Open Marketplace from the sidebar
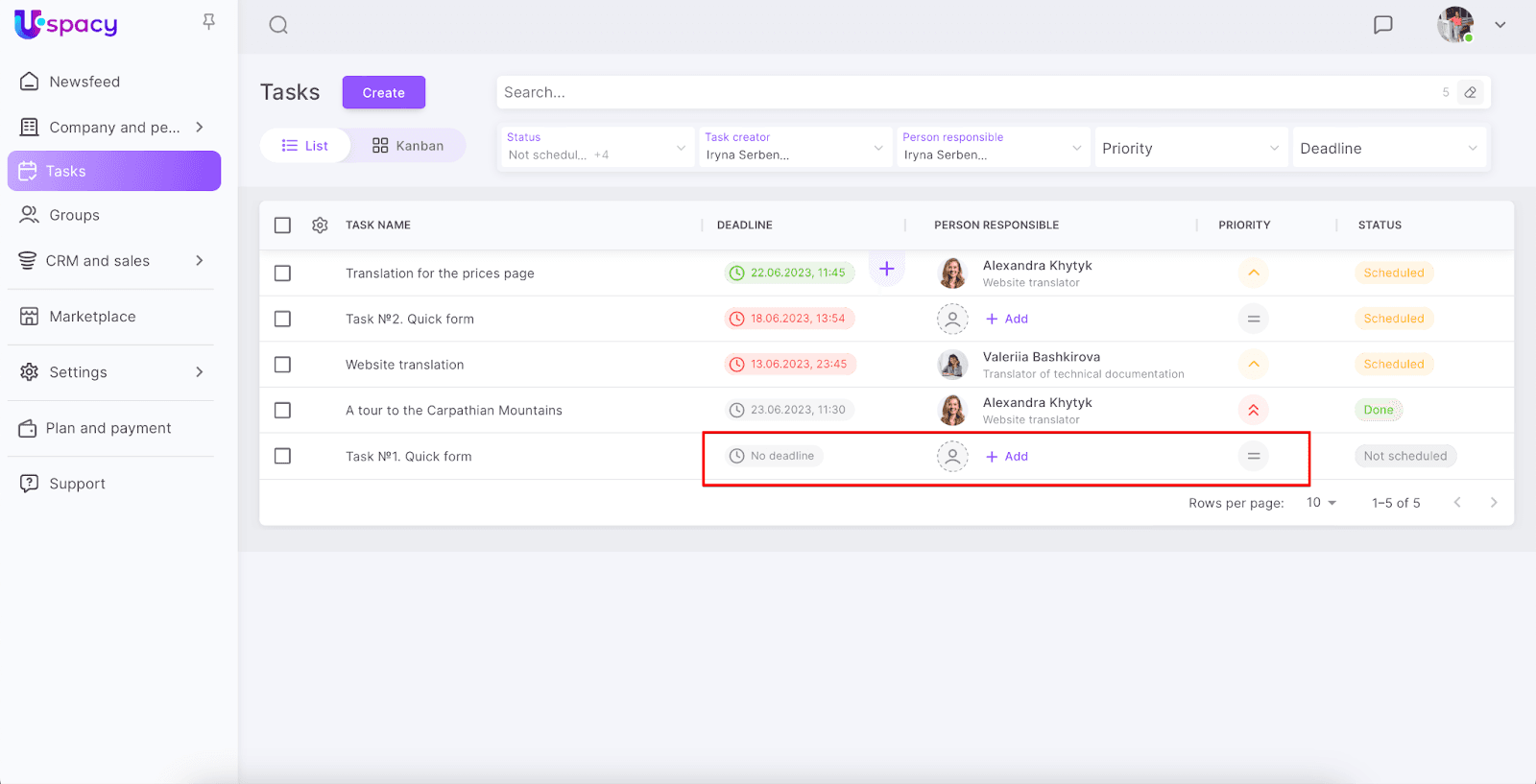The image size is (1536, 784). coord(92,317)
